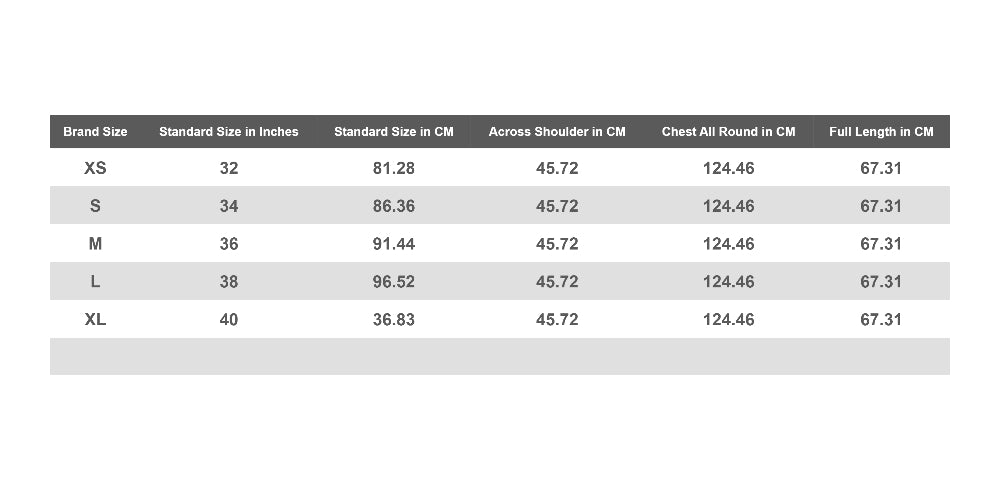Screen dimensions: 1000x490
Task: Click the Brand Size column header
Action: (x=95, y=132)
